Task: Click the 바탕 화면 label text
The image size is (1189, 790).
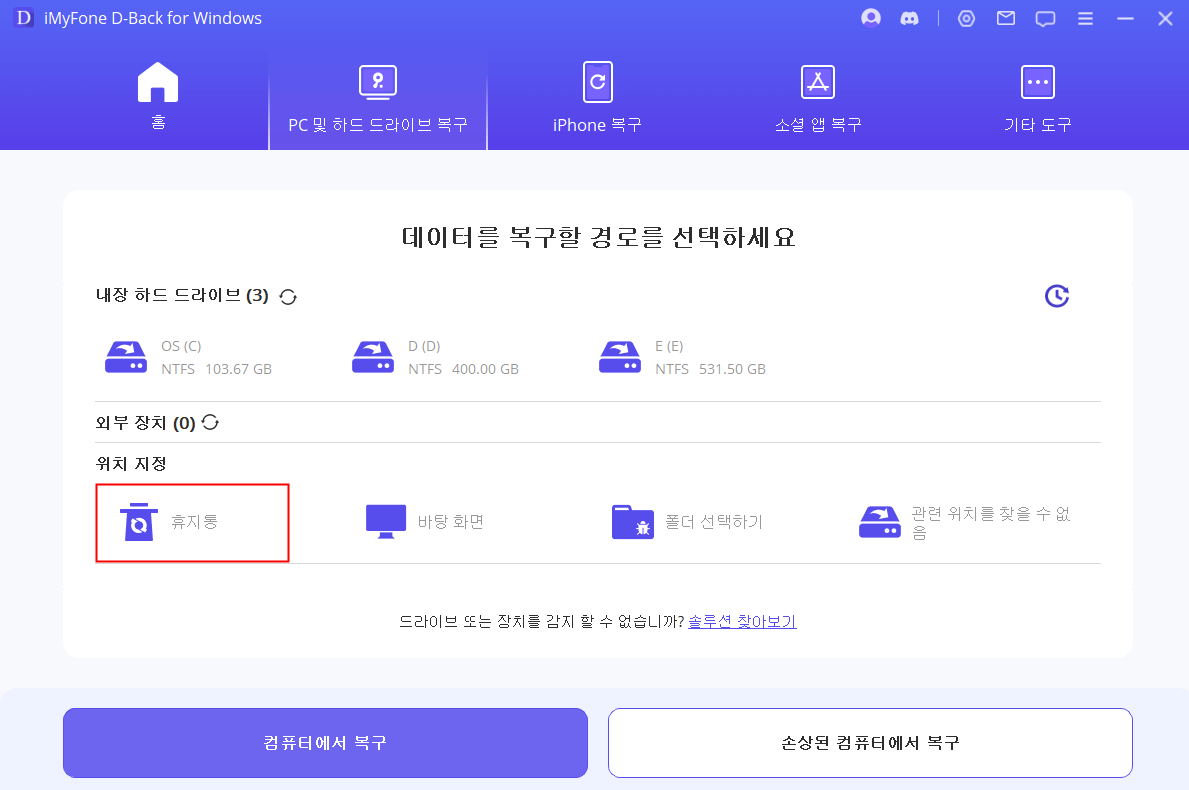Action: [x=450, y=522]
